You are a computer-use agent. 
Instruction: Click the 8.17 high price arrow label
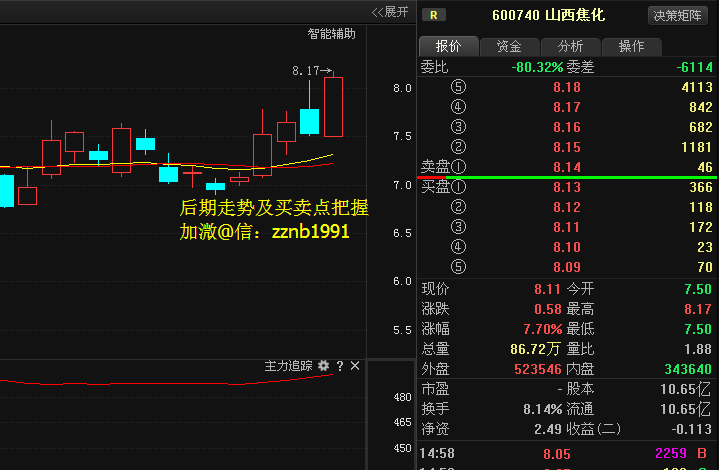311,71
